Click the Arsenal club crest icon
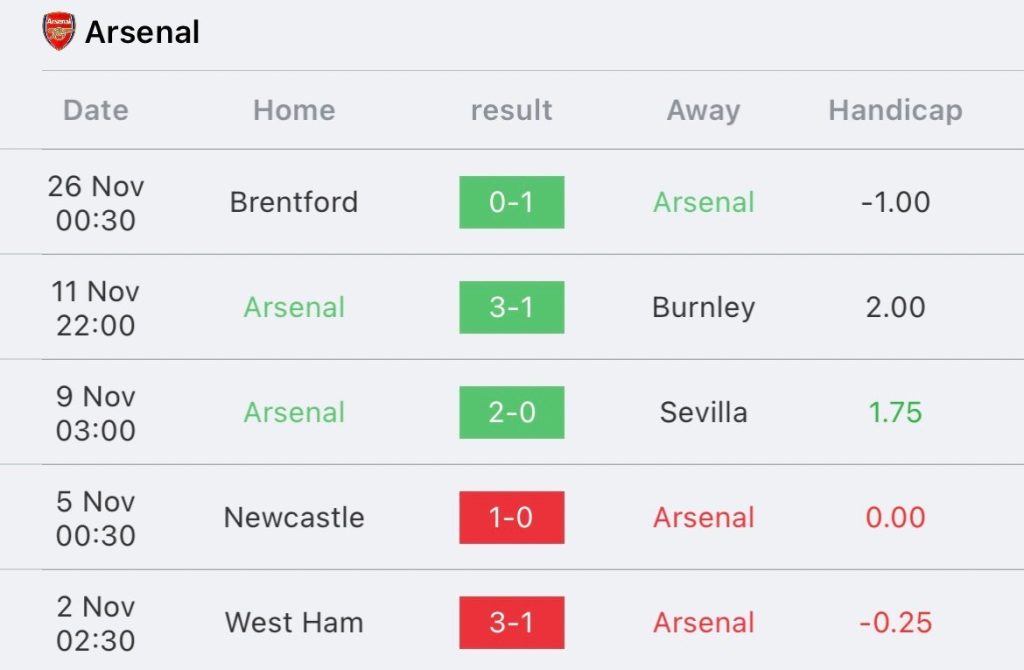Screen dimensions: 1024x670 coord(59,31)
